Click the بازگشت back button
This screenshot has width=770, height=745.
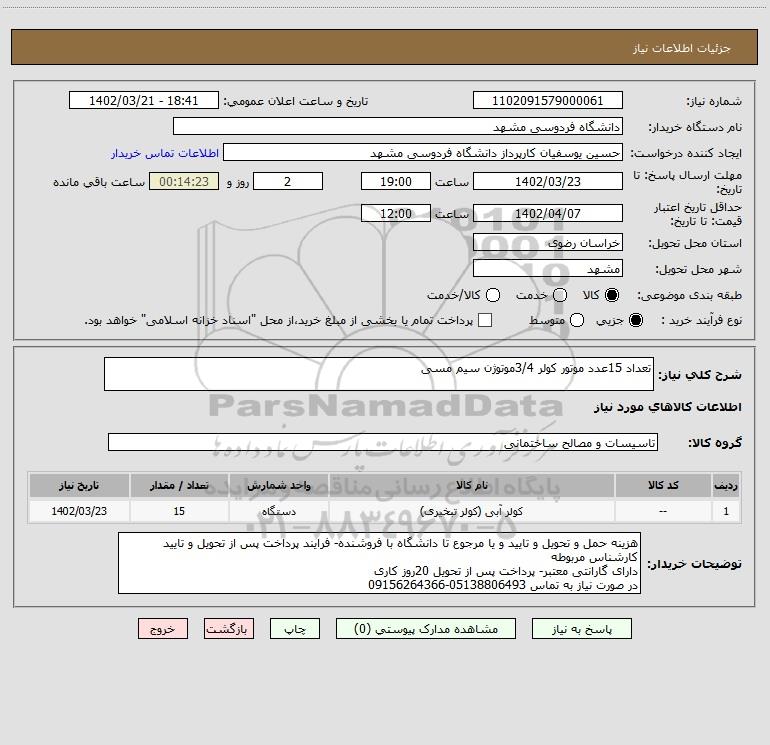[x=229, y=629]
